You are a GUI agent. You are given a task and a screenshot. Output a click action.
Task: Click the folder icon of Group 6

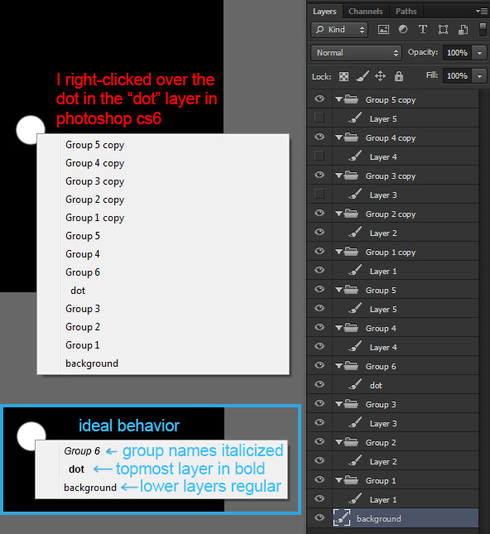351,366
